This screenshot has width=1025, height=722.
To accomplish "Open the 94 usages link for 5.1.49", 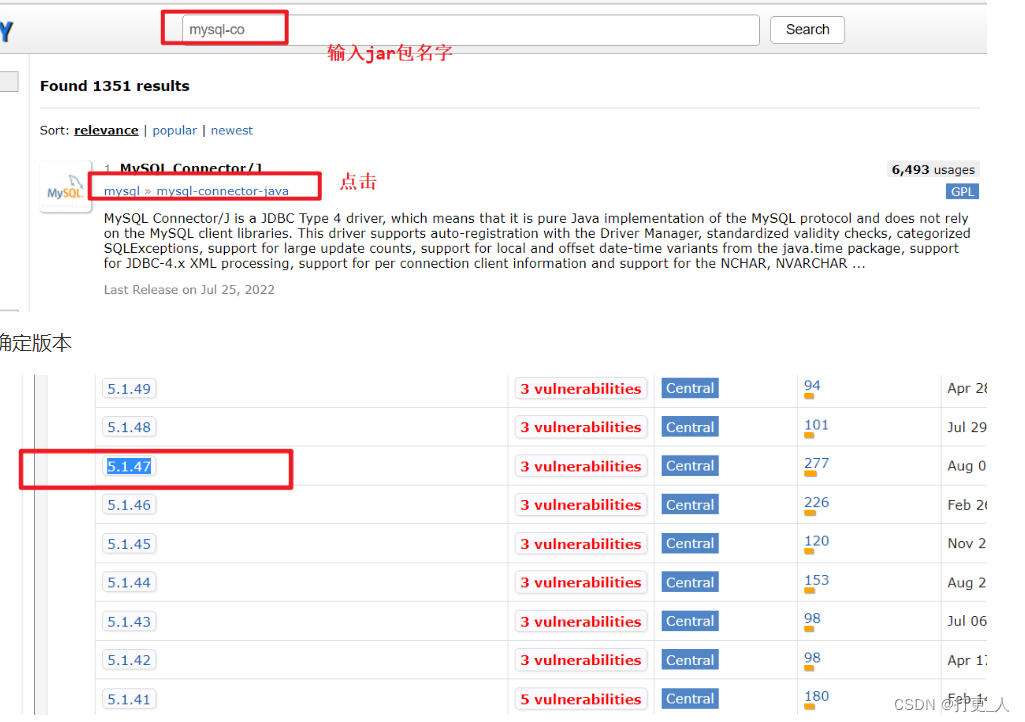I will click(812, 386).
